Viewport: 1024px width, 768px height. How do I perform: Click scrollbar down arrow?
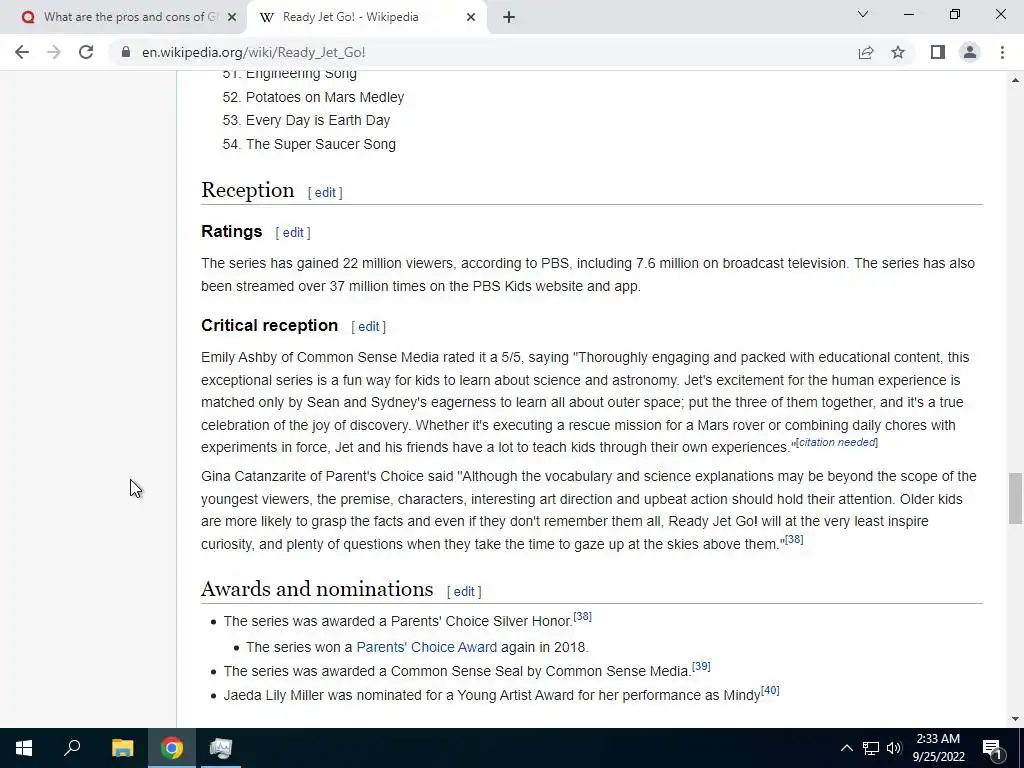1015,719
